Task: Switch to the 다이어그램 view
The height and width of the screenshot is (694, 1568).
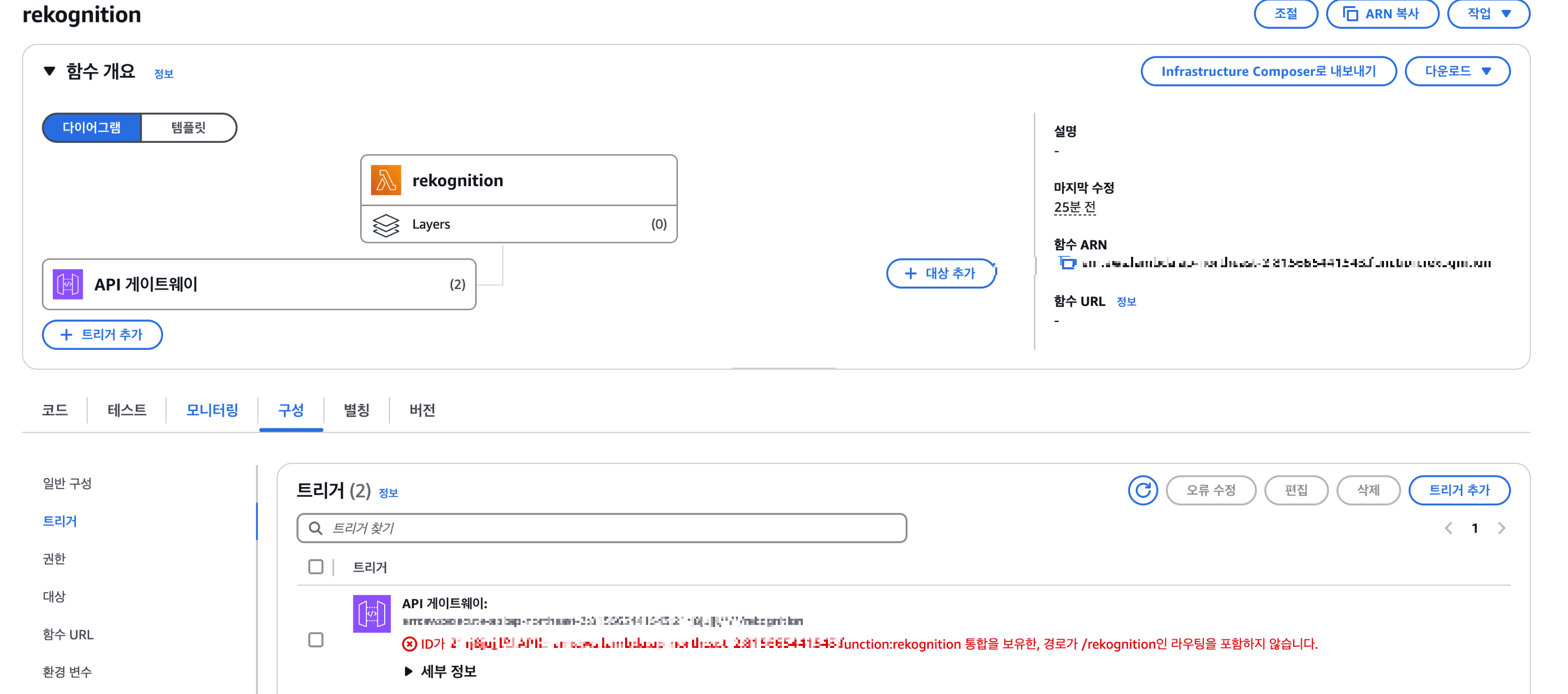Action: pyautogui.click(x=92, y=127)
